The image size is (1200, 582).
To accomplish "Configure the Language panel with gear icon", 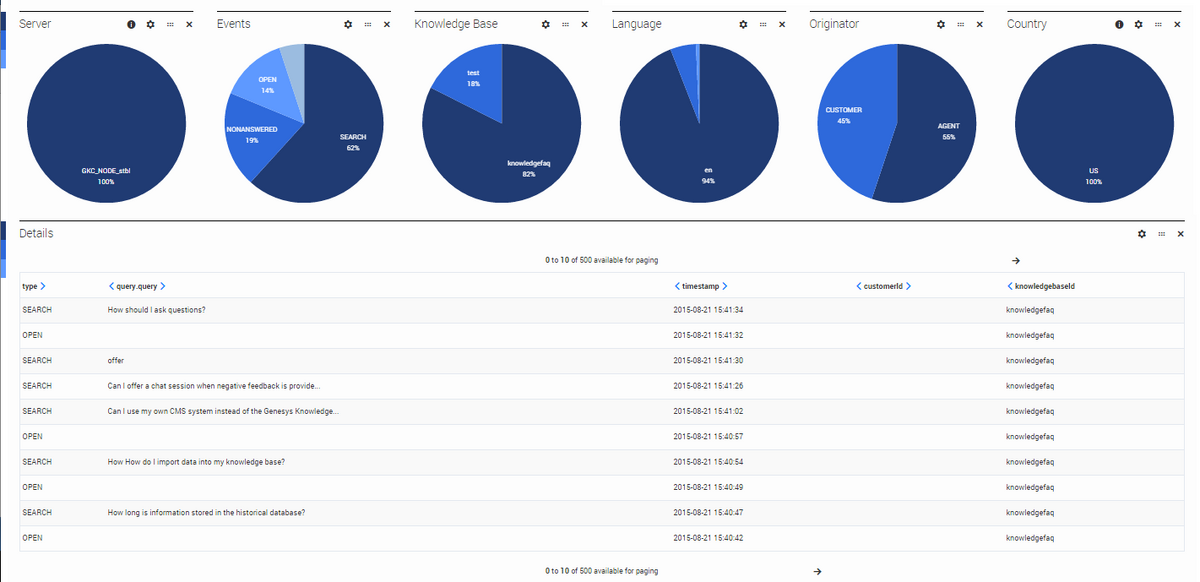I will point(742,24).
